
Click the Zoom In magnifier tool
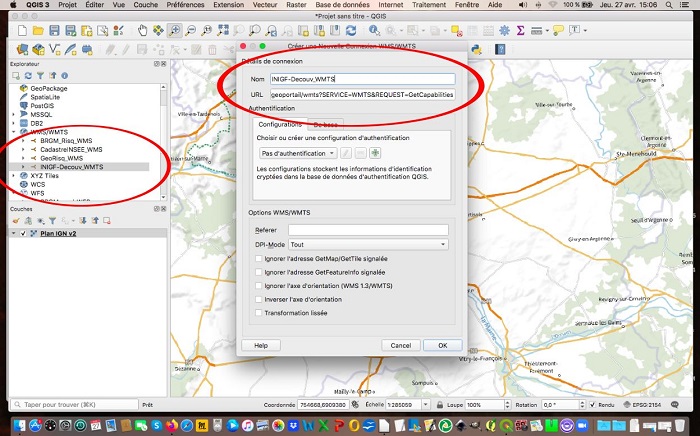(x=175, y=30)
